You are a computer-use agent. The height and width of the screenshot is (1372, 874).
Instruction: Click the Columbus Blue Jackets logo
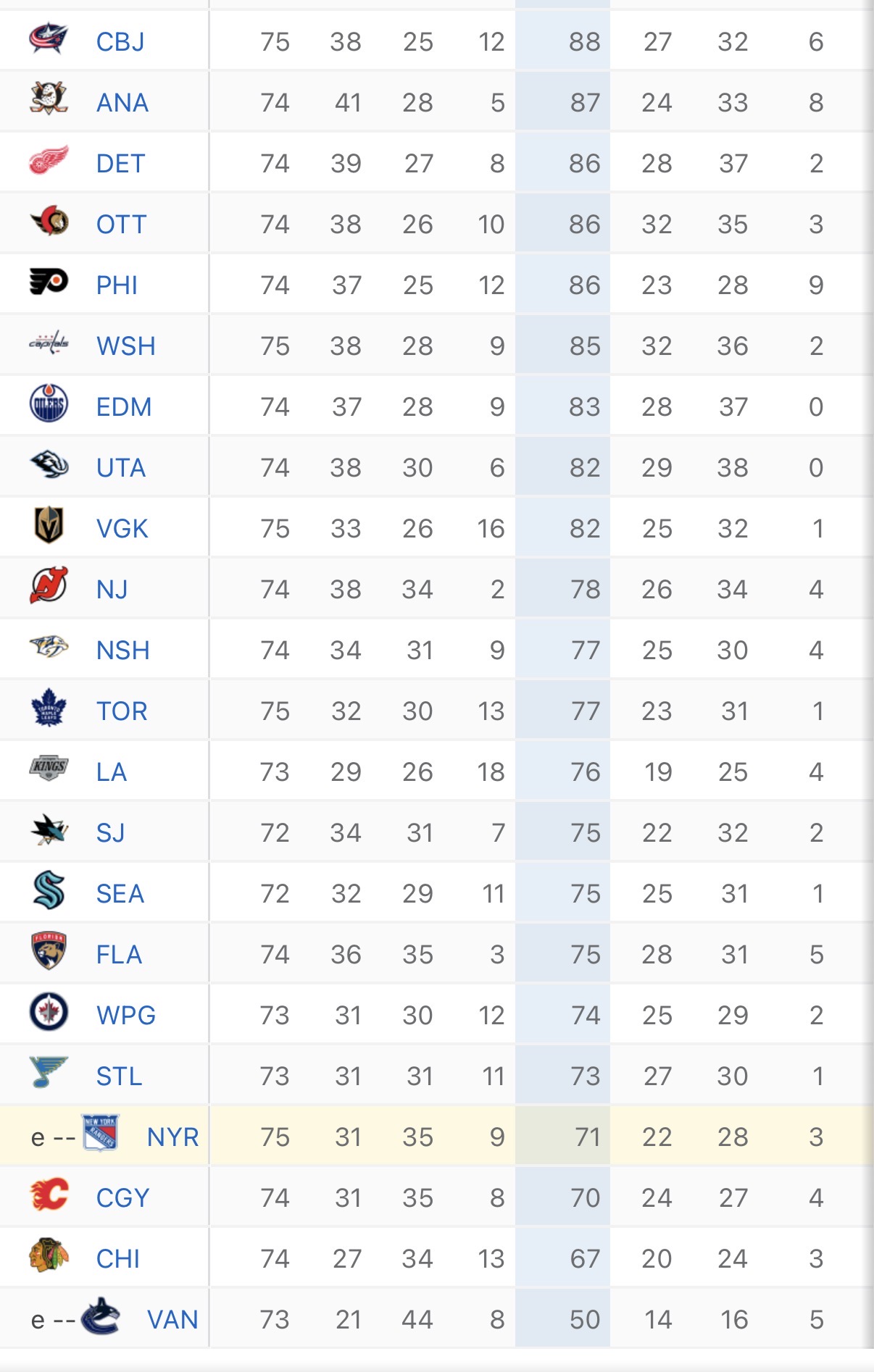coord(49,41)
